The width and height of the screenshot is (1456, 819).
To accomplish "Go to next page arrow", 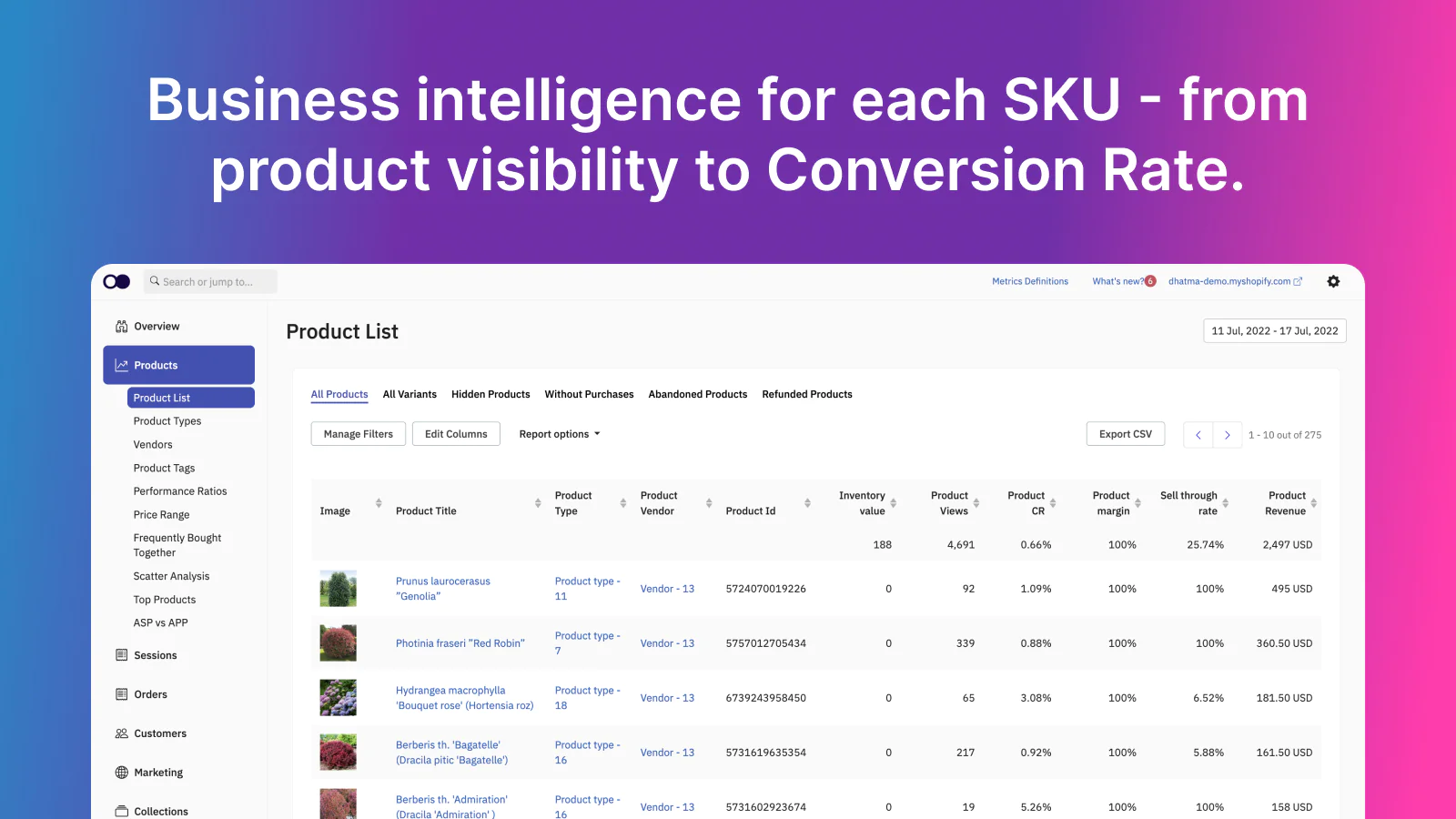I will 1227,435.
